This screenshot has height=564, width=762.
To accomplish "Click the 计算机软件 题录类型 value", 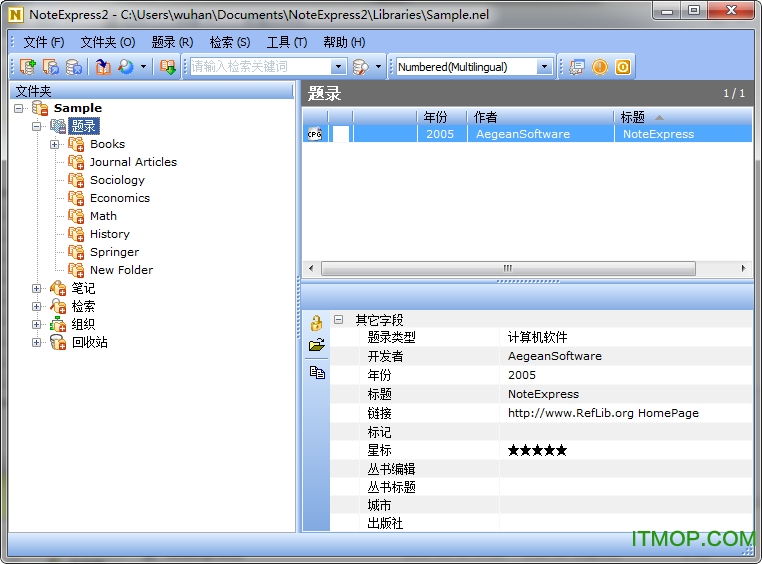I will (x=537, y=337).
